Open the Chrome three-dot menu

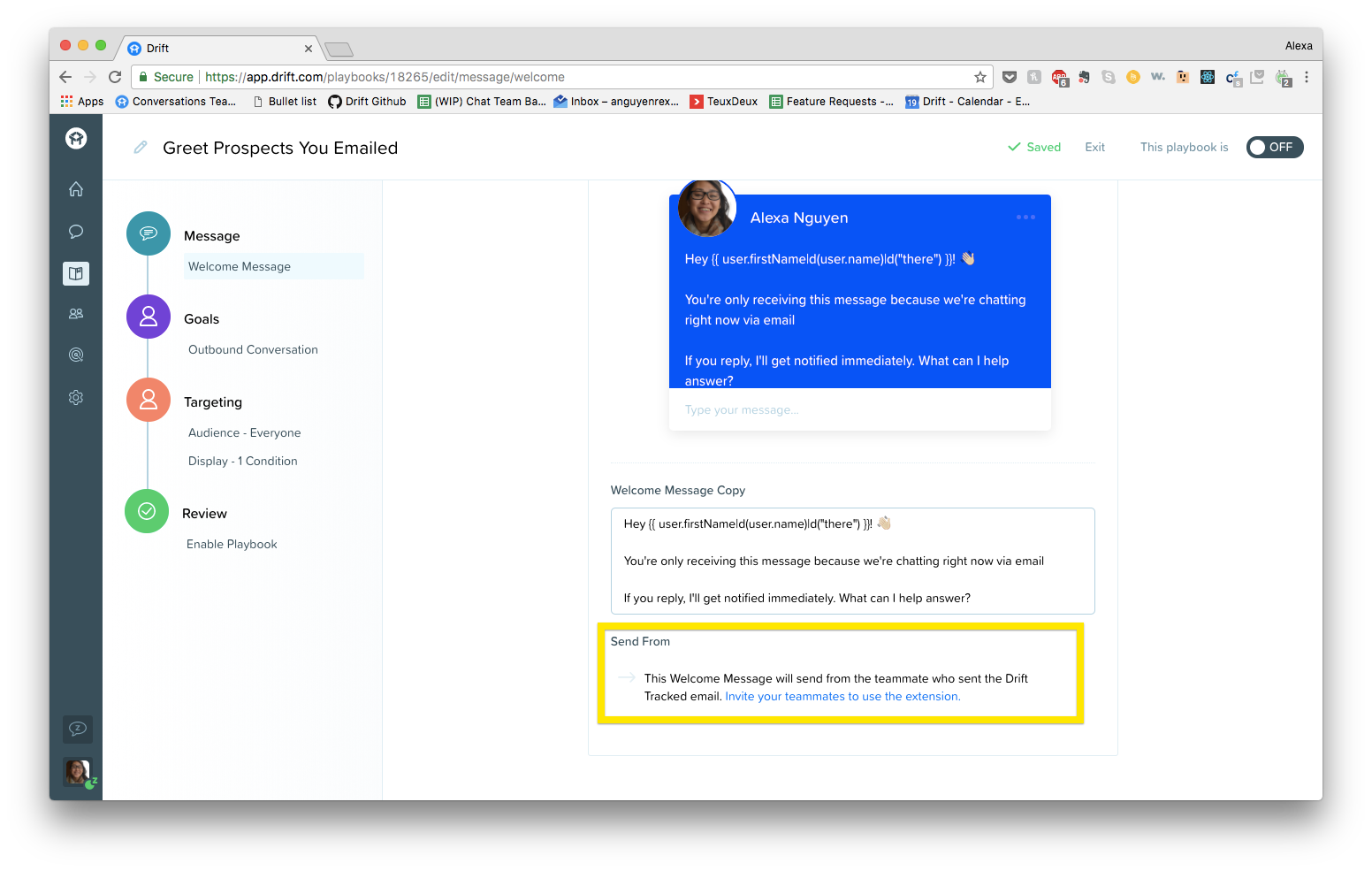click(1306, 77)
